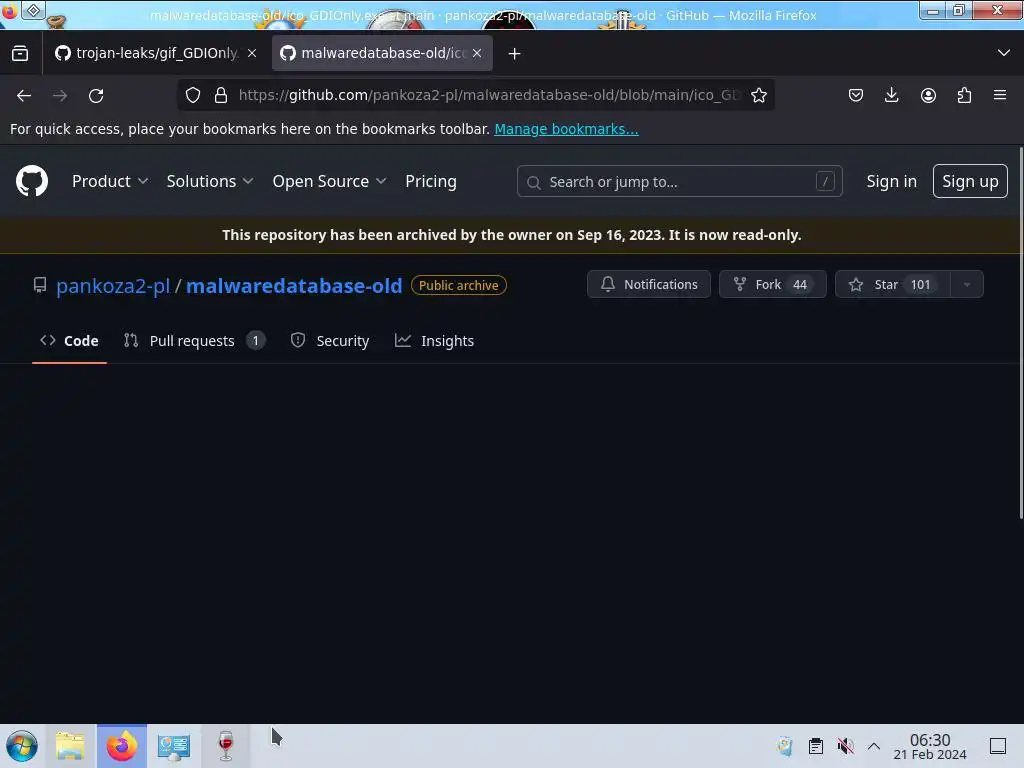Close the trojan-leaks tab

(x=252, y=53)
